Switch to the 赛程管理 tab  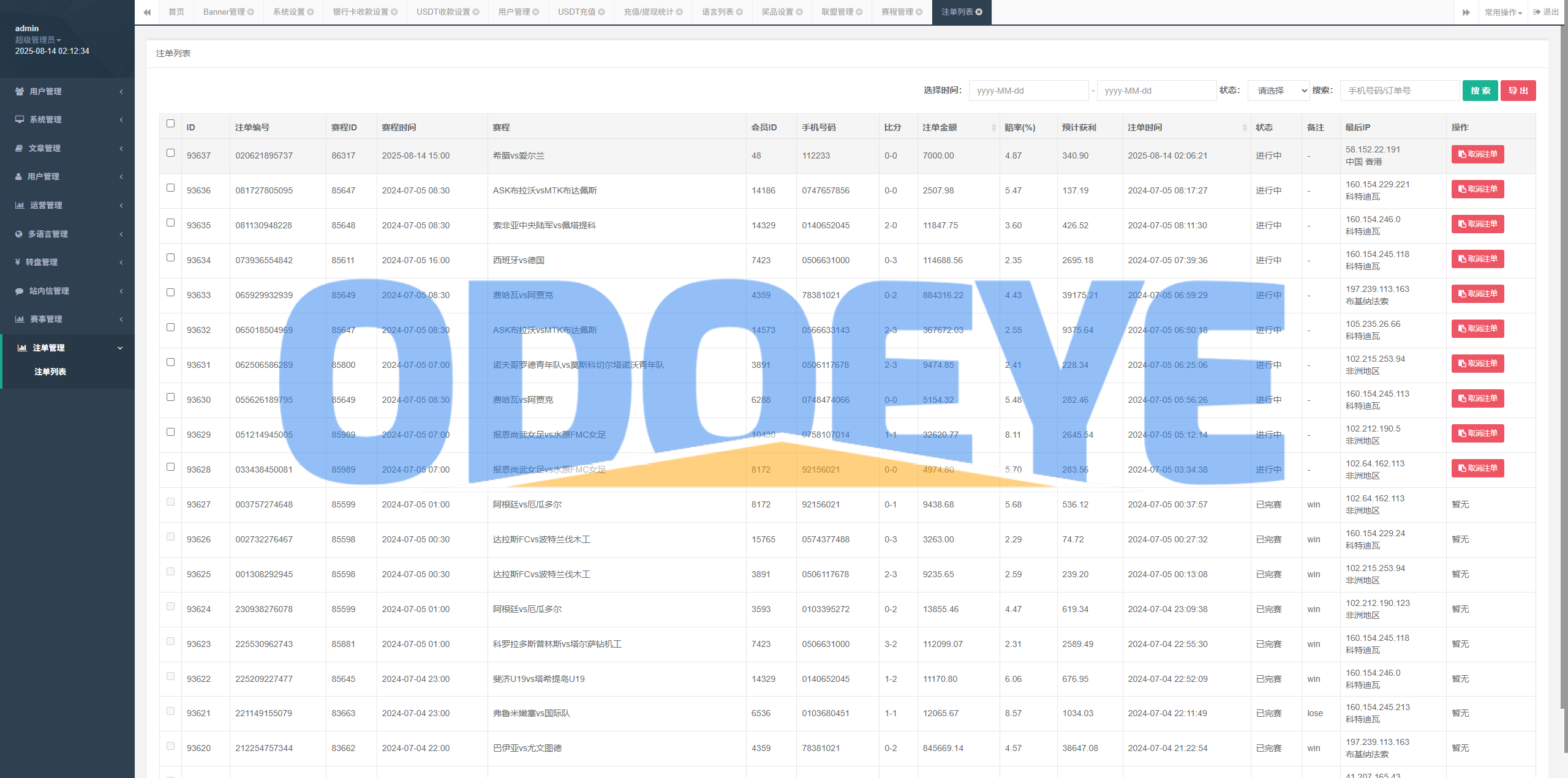click(x=897, y=12)
